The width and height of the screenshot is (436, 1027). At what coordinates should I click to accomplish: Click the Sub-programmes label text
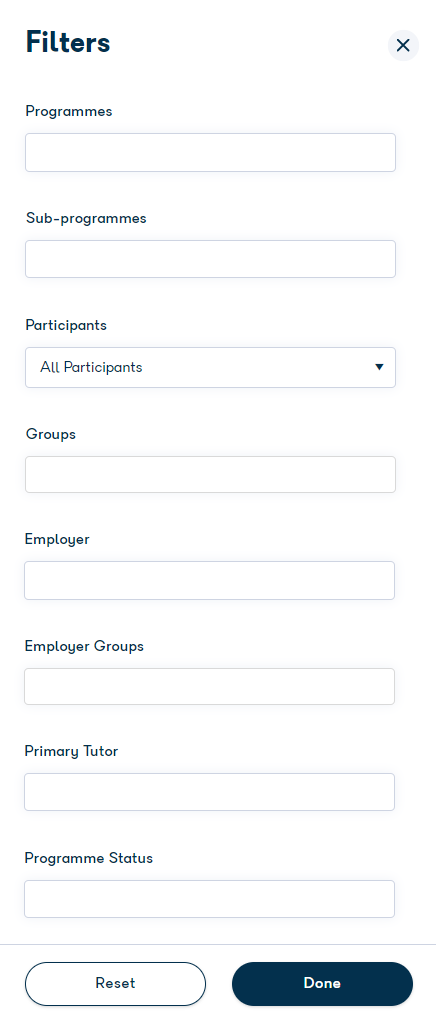tap(86, 218)
